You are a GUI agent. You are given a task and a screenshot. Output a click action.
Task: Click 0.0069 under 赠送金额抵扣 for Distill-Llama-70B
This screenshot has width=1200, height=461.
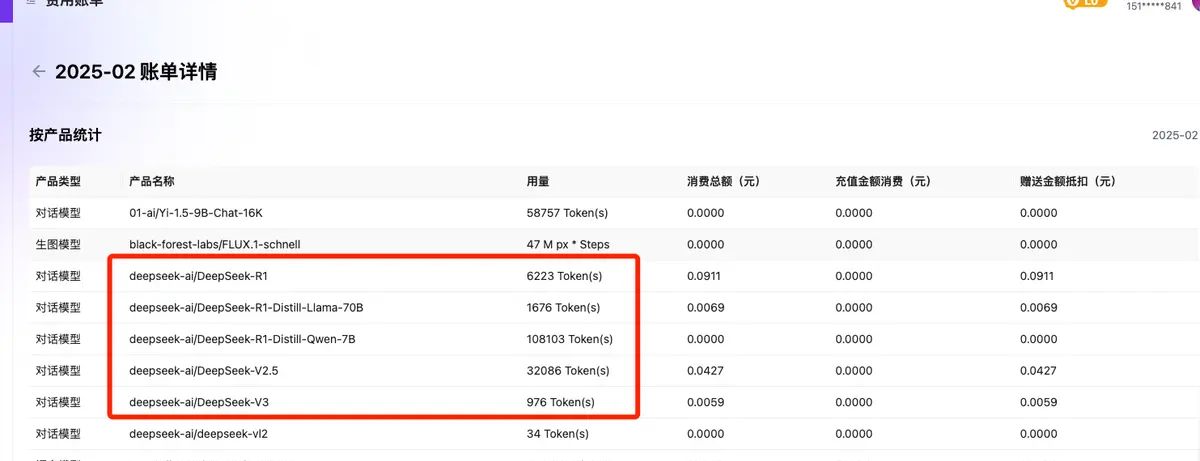1038,307
